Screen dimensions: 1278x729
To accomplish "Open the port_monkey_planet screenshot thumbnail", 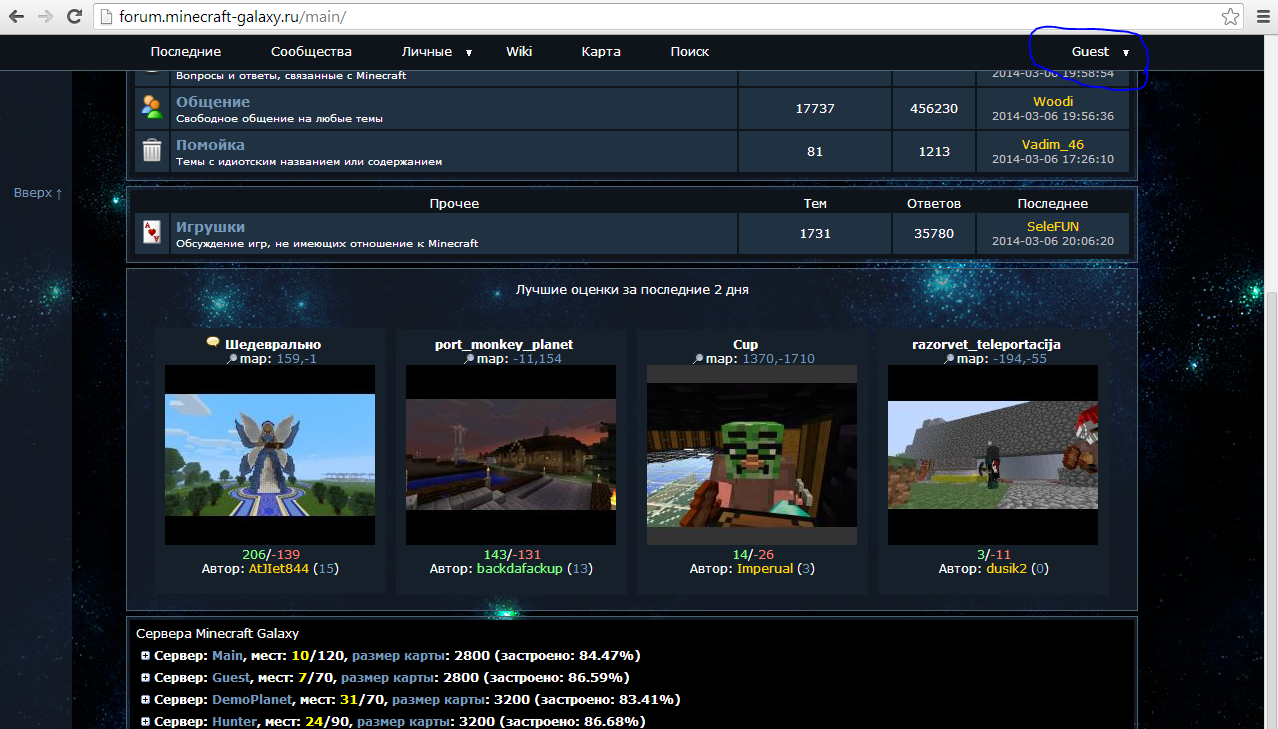I will tap(511, 455).
